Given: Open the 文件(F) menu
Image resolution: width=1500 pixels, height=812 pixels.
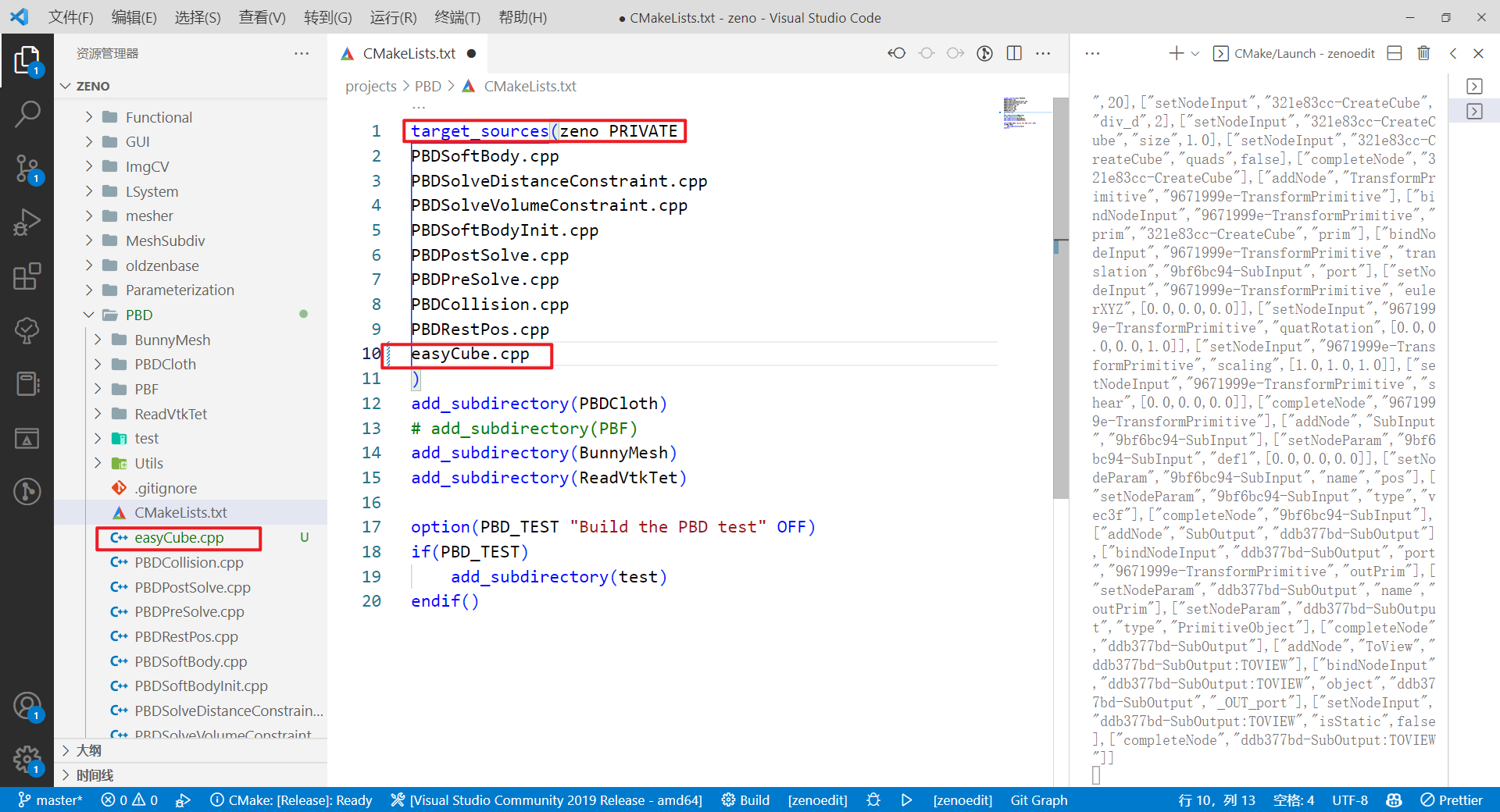Looking at the screenshot, I should click(x=70, y=17).
